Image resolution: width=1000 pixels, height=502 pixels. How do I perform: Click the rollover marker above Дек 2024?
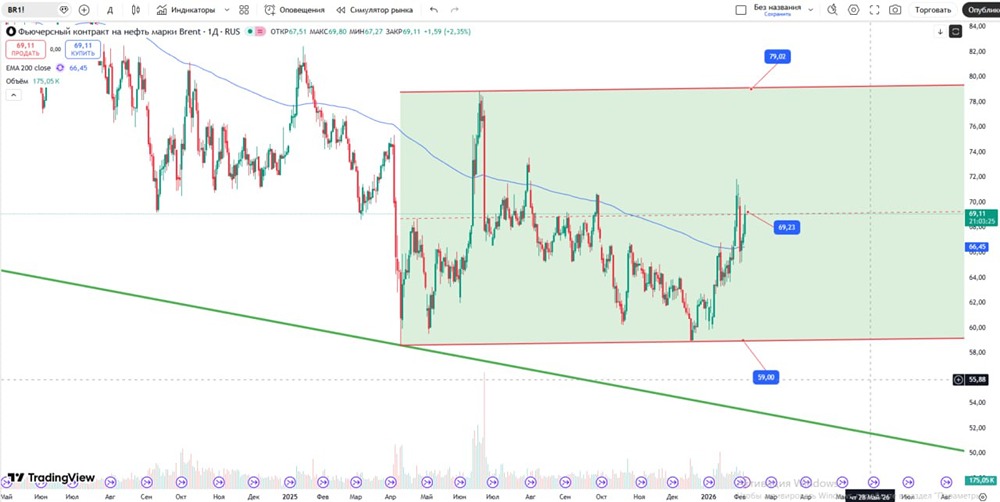pyautogui.click(x=255, y=482)
